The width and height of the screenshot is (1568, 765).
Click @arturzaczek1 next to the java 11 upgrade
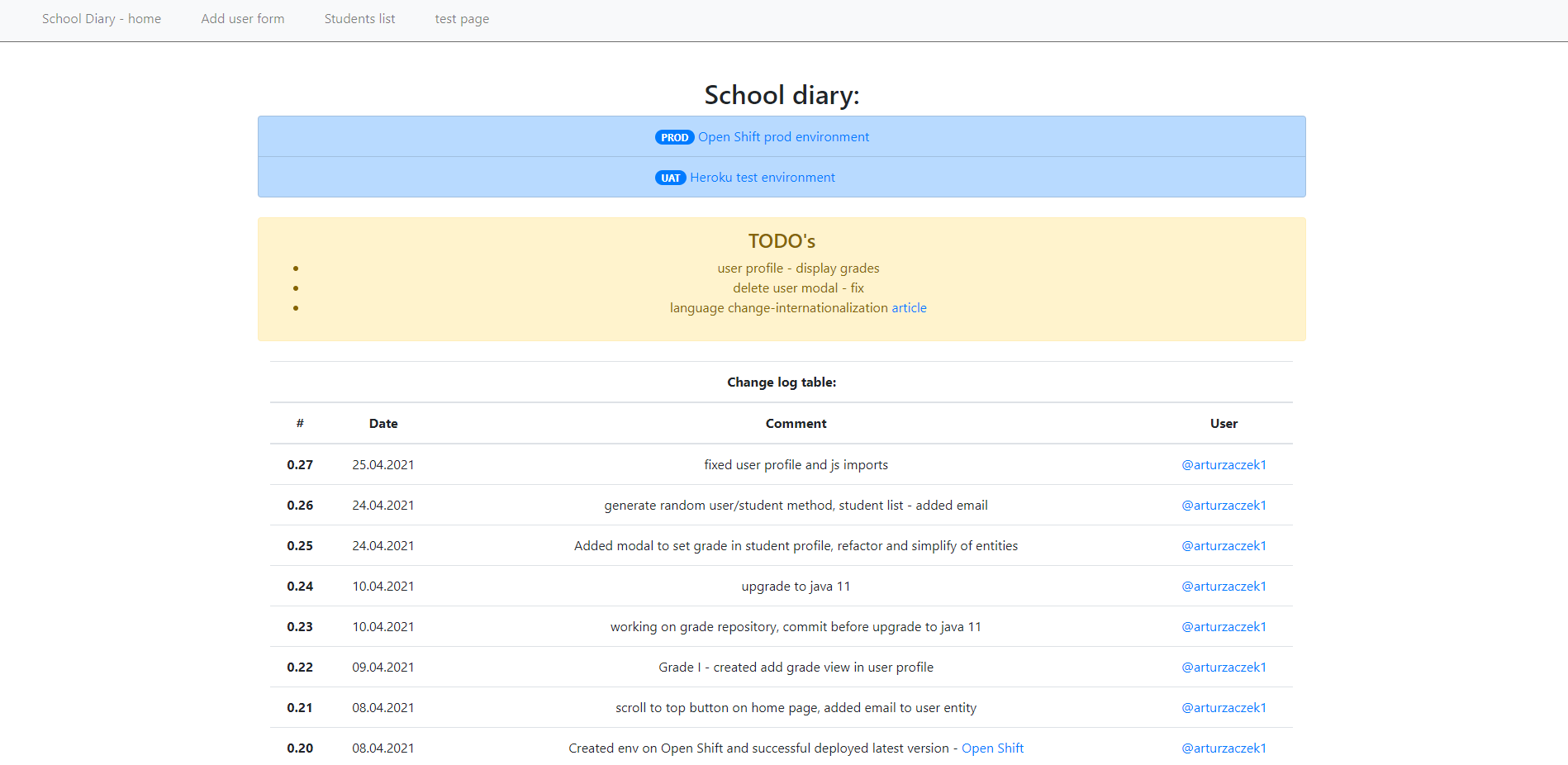(x=1224, y=586)
